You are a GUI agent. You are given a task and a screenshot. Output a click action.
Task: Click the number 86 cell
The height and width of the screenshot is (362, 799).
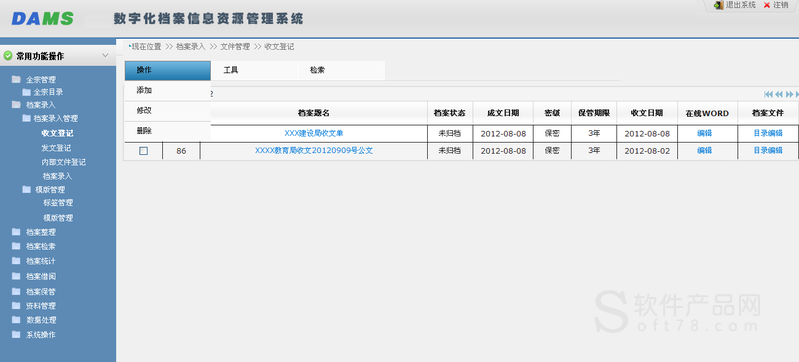pos(181,151)
